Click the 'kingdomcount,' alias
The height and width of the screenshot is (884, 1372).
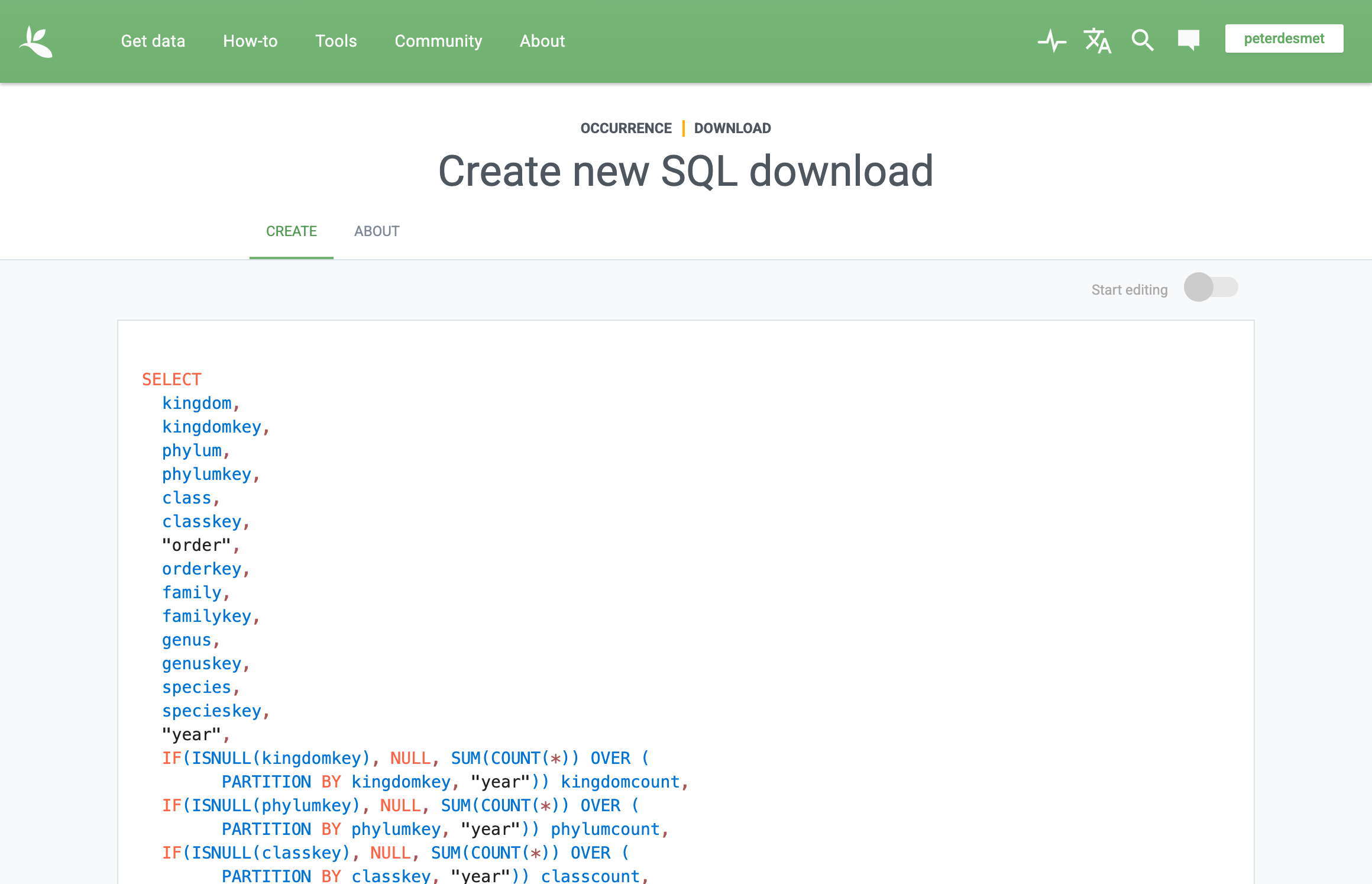pos(624,782)
